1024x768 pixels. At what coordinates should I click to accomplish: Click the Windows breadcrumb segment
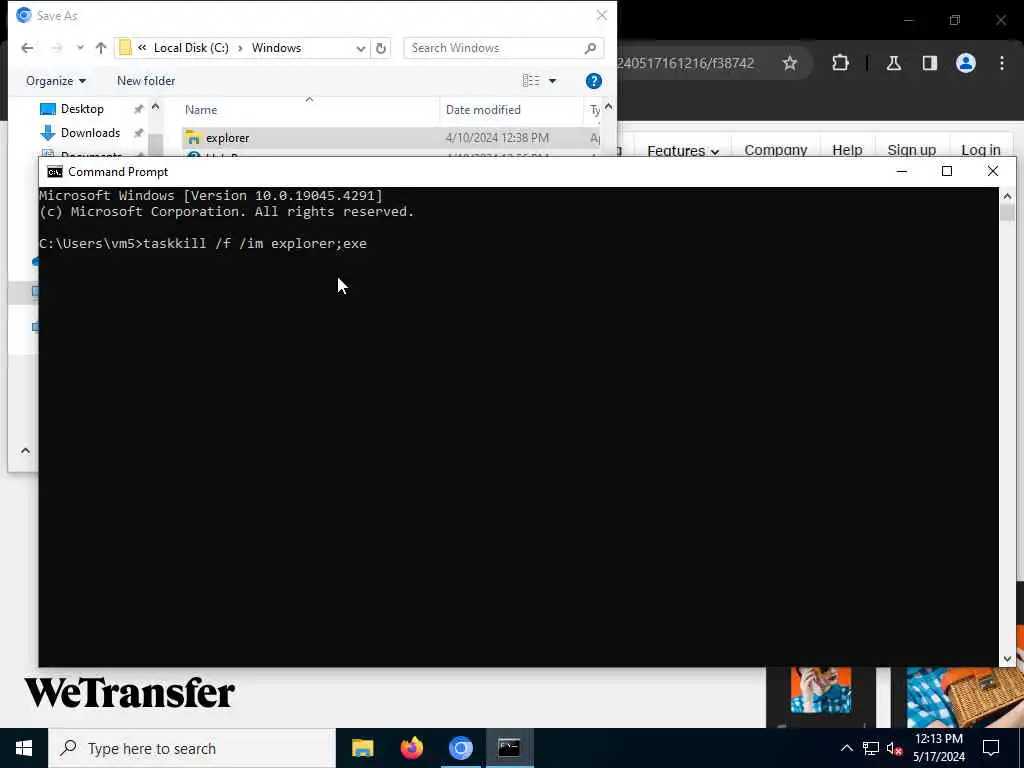click(276, 48)
